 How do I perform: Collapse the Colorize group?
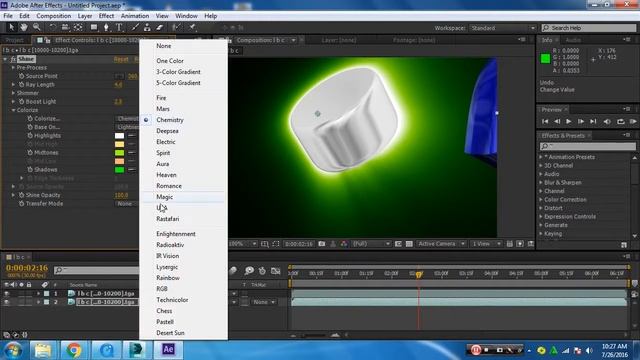pos(13,110)
